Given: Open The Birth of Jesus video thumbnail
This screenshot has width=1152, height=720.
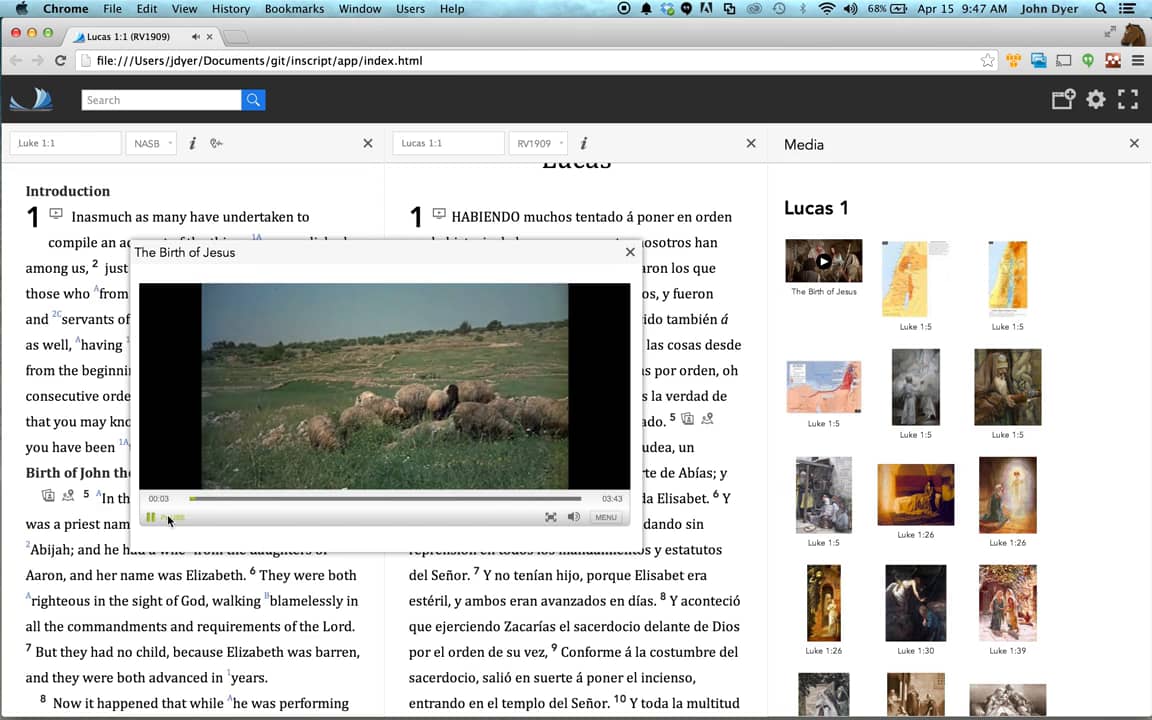Looking at the screenshot, I should click(824, 261).
